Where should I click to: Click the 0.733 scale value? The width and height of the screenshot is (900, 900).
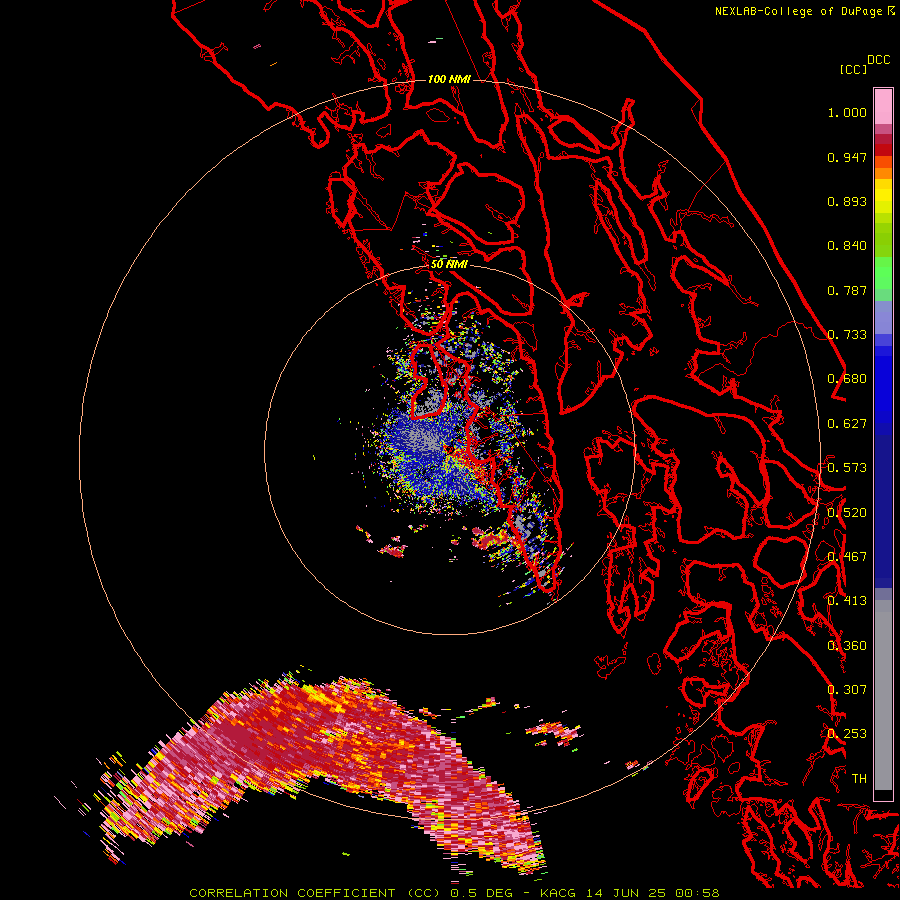click(x=847, y=335)
